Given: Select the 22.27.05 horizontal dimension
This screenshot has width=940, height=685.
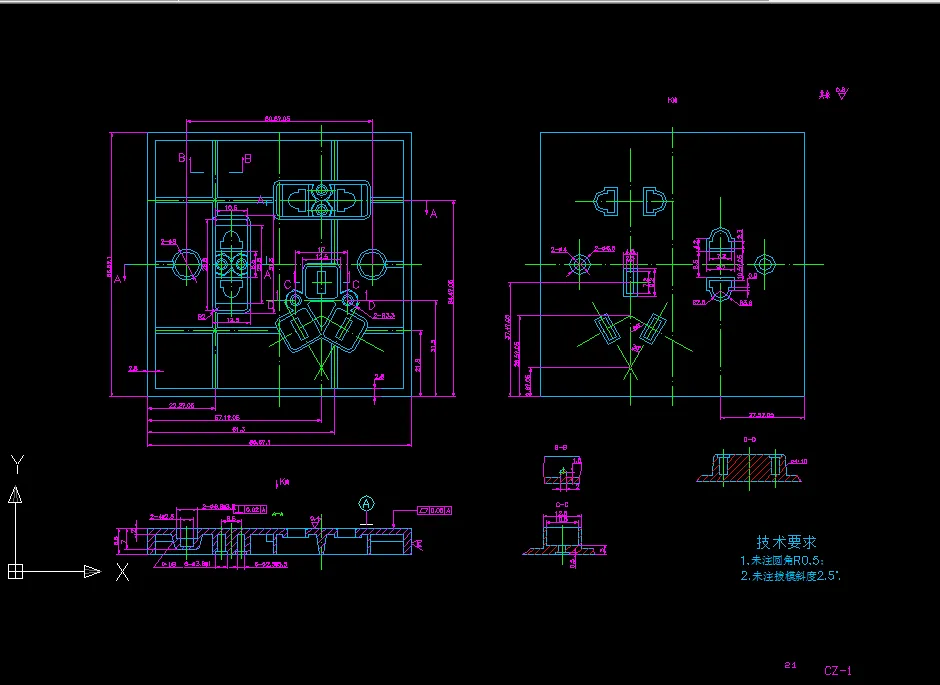Looking at the screenshot, I should 181,405.
